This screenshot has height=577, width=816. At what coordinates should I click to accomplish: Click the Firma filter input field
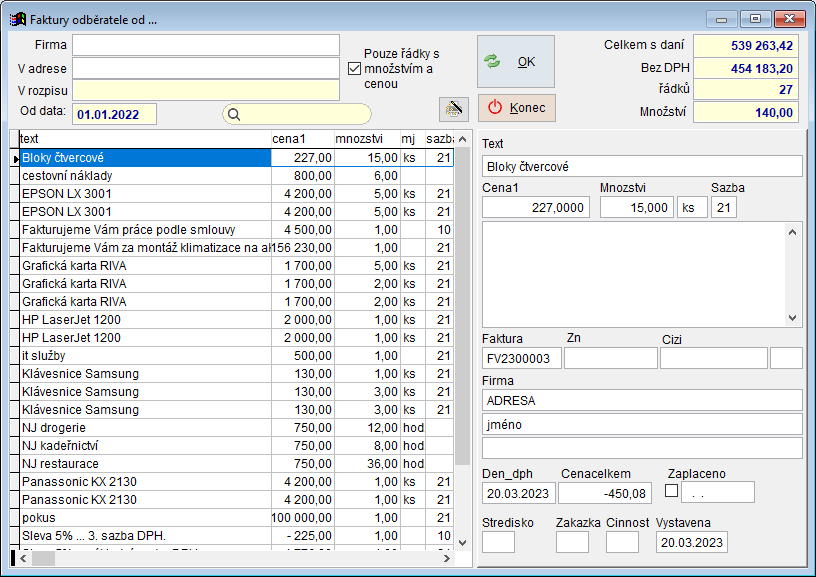click(206, 45)
